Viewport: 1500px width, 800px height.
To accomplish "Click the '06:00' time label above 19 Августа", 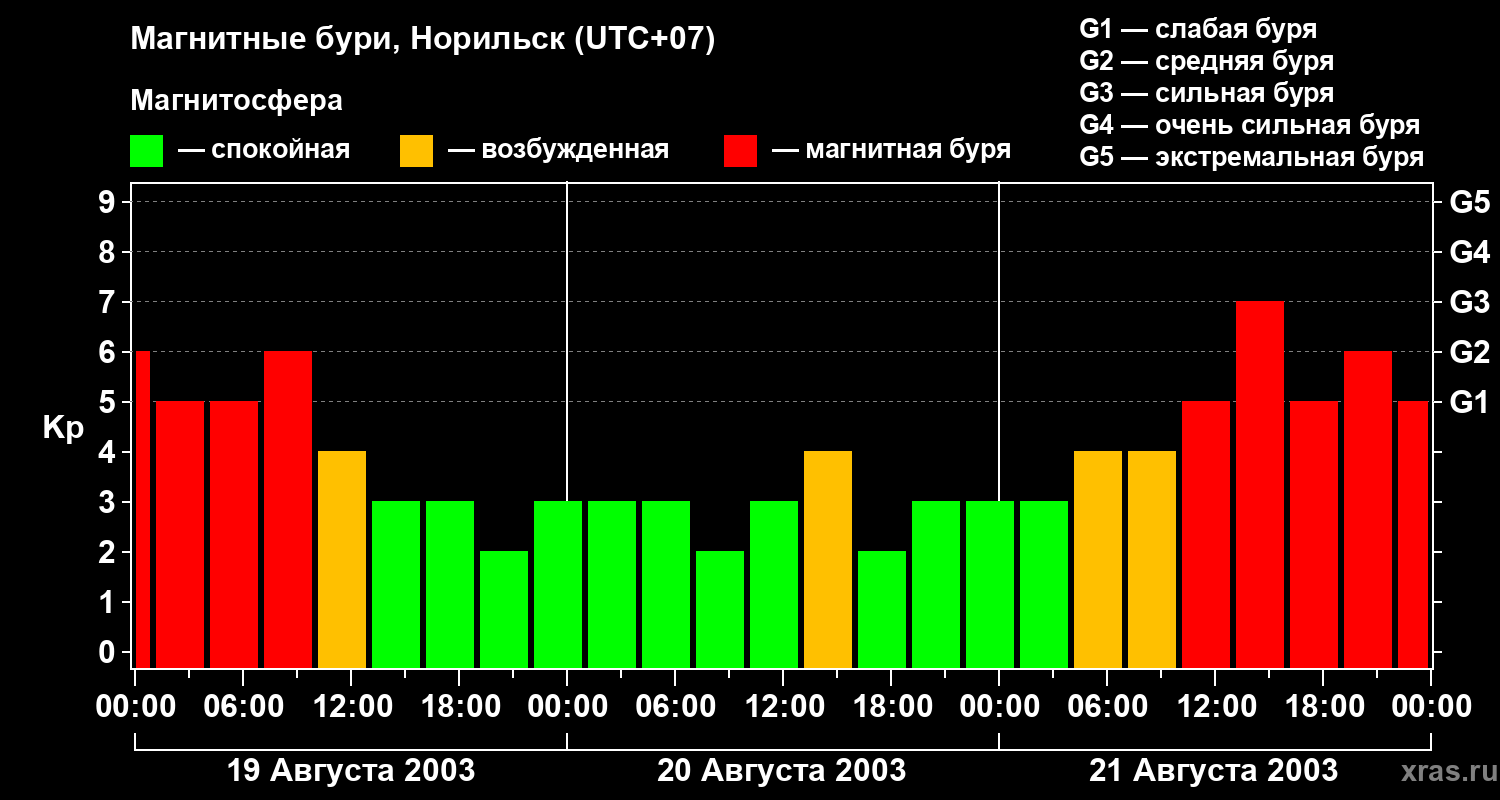I will click(243, 706).
